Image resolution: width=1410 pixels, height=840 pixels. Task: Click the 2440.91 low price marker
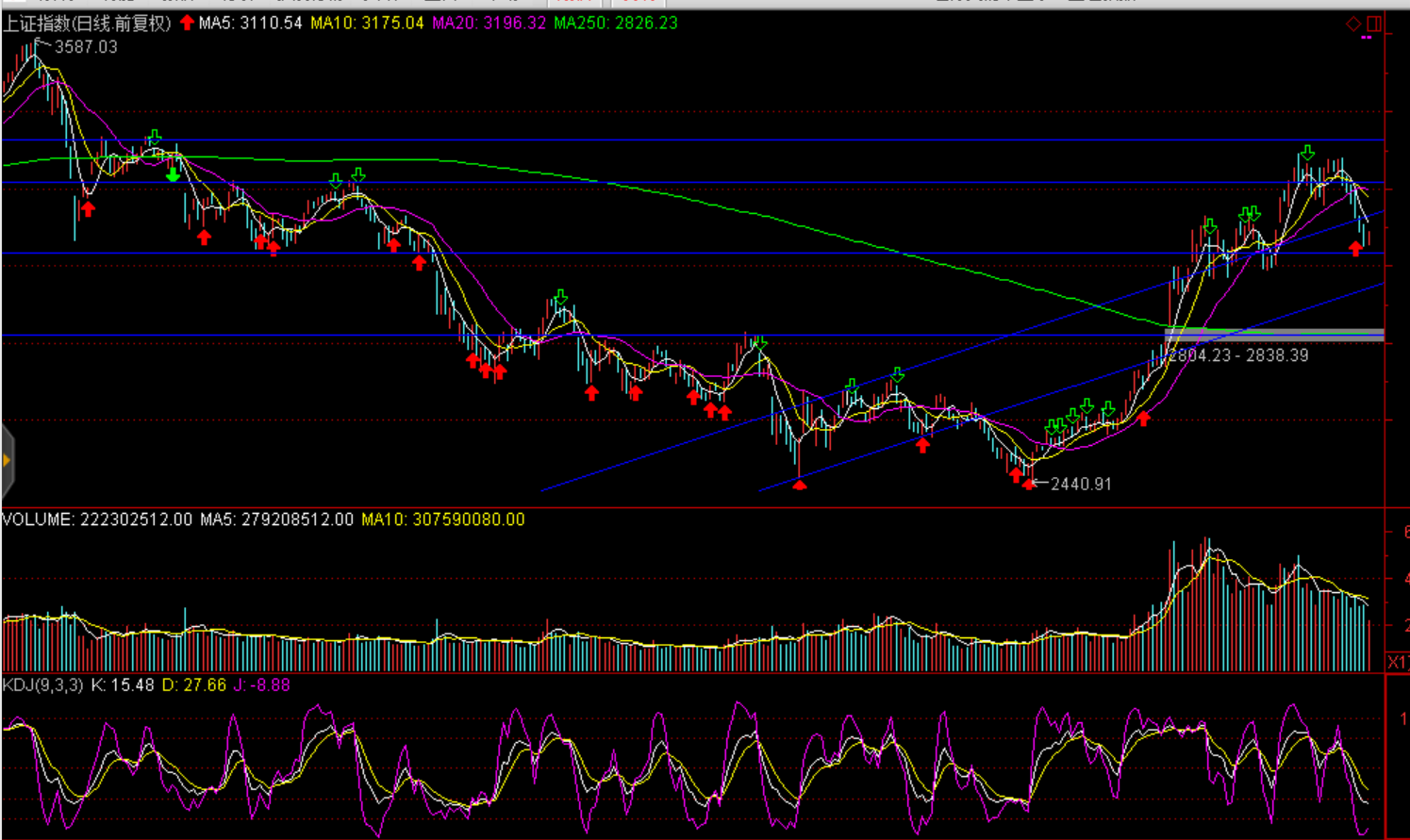(1080, 484)
